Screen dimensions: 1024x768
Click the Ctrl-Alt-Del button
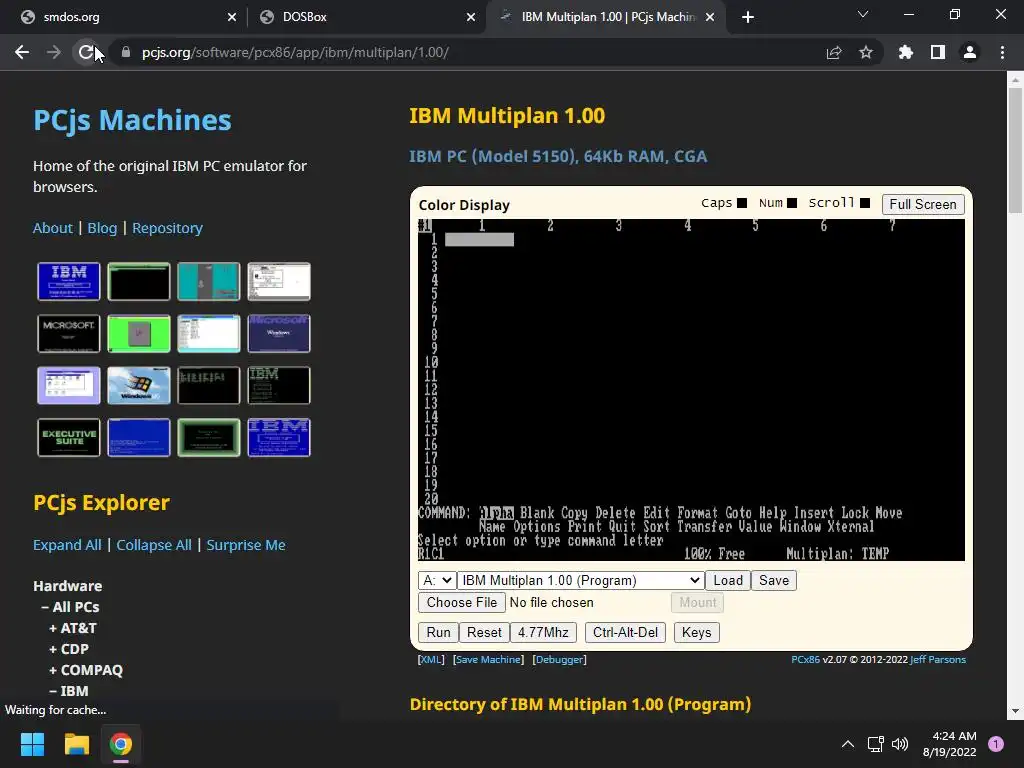(626, 632)
